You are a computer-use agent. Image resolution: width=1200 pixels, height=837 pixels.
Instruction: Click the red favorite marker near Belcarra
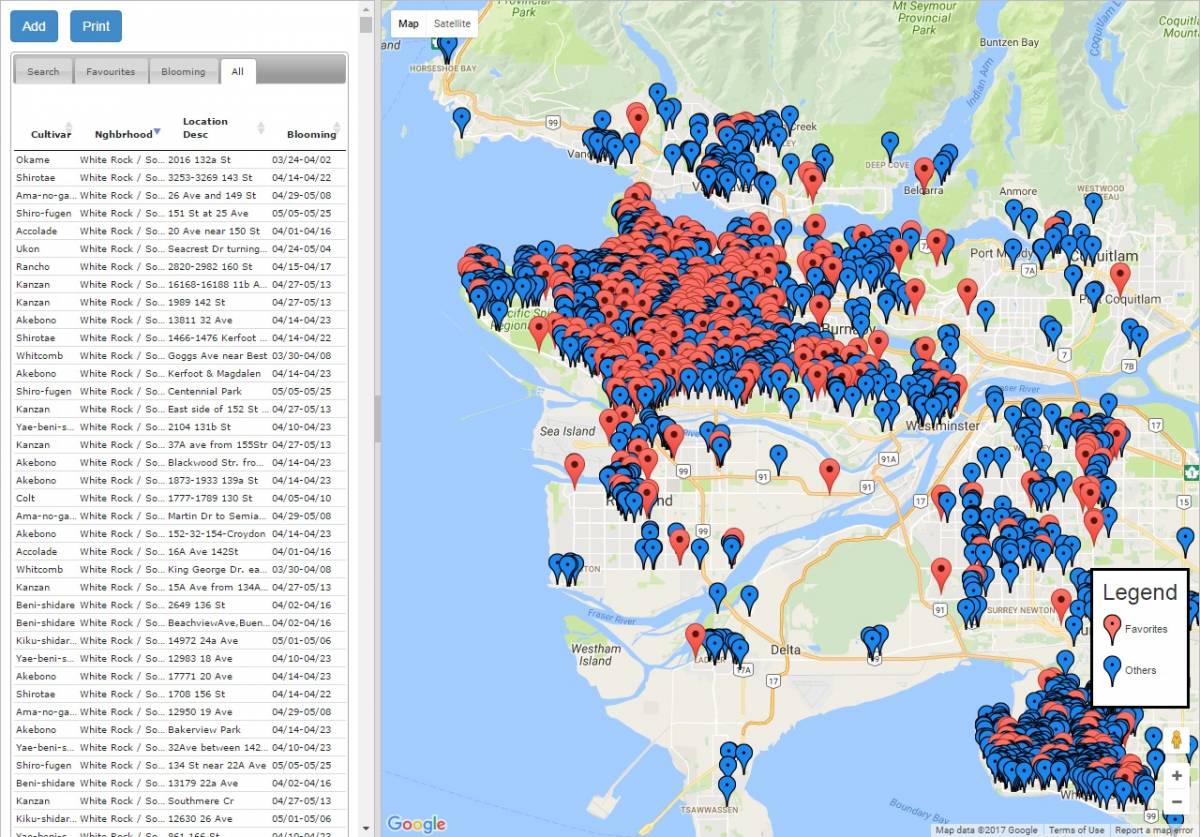pos(924,172)
